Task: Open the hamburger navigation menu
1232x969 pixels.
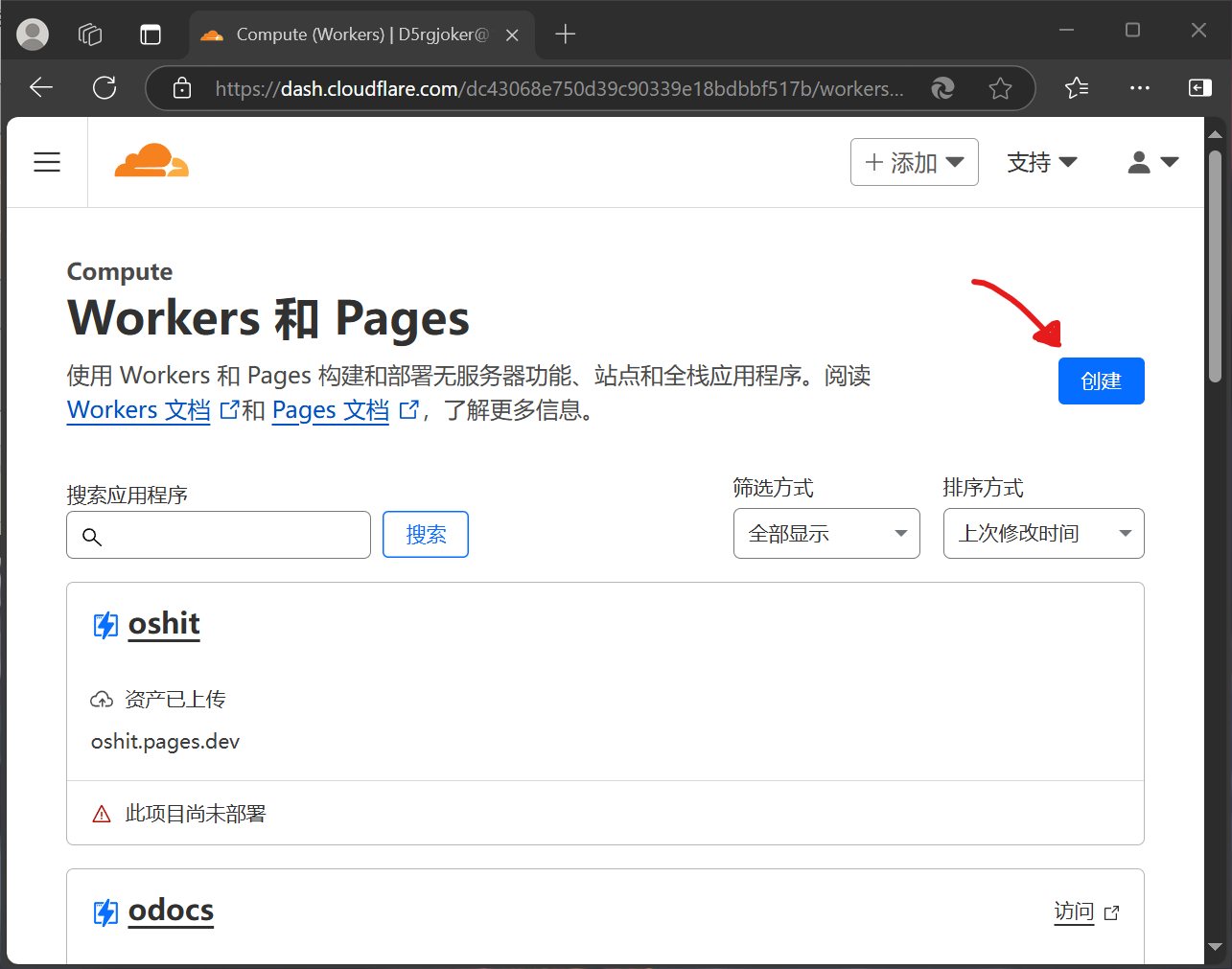Action: (47, 162)
